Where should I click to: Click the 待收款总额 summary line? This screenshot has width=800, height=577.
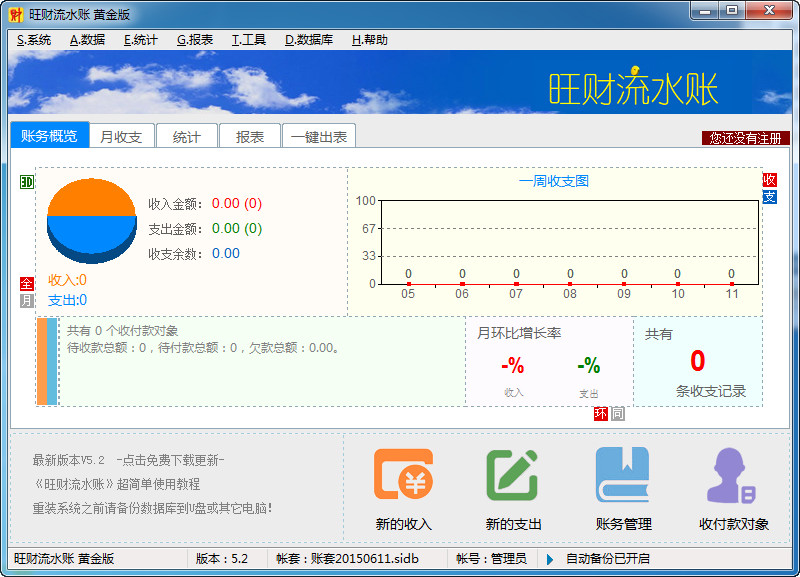coord(203,348)
